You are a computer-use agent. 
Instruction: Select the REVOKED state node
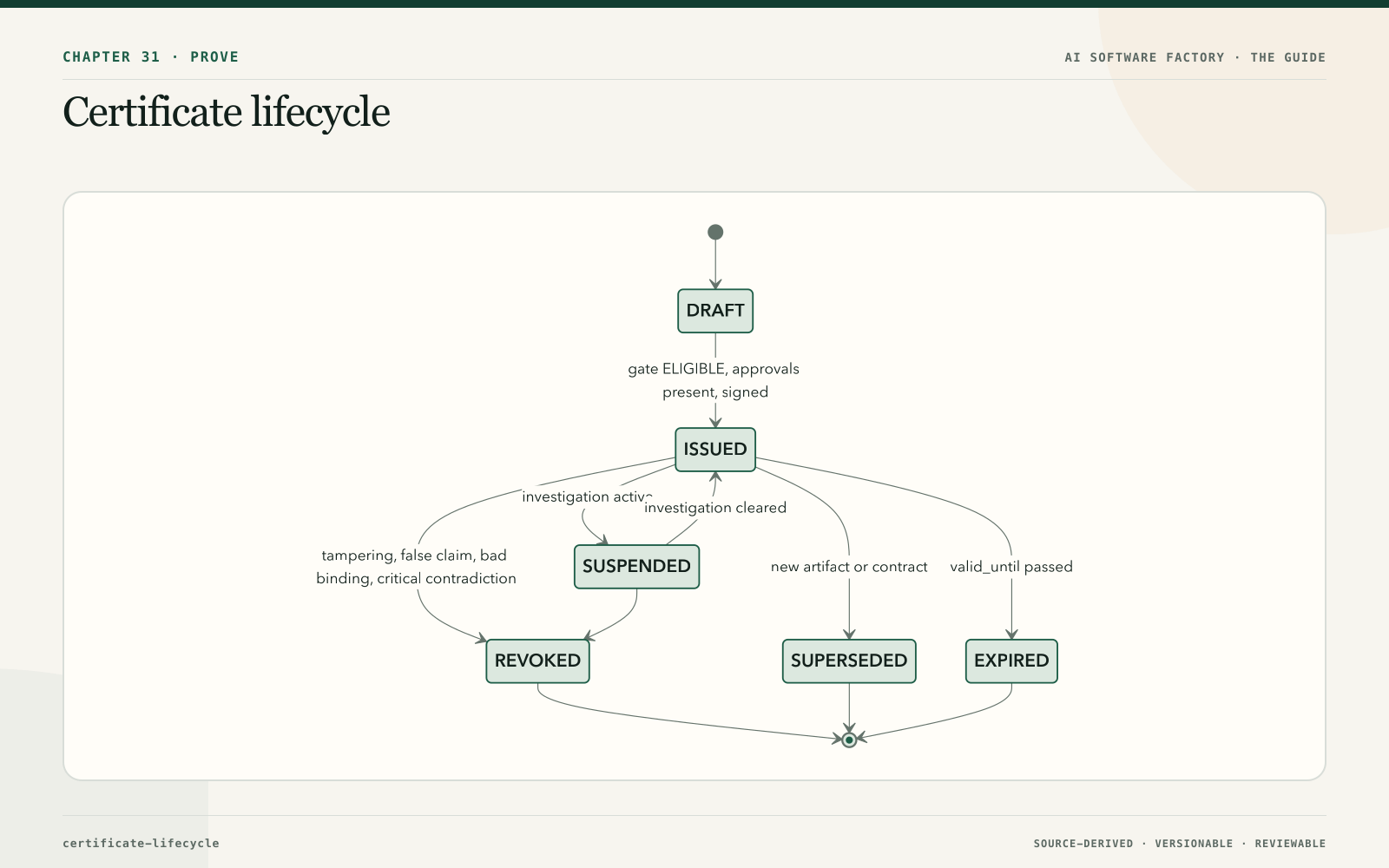[537, 661]
